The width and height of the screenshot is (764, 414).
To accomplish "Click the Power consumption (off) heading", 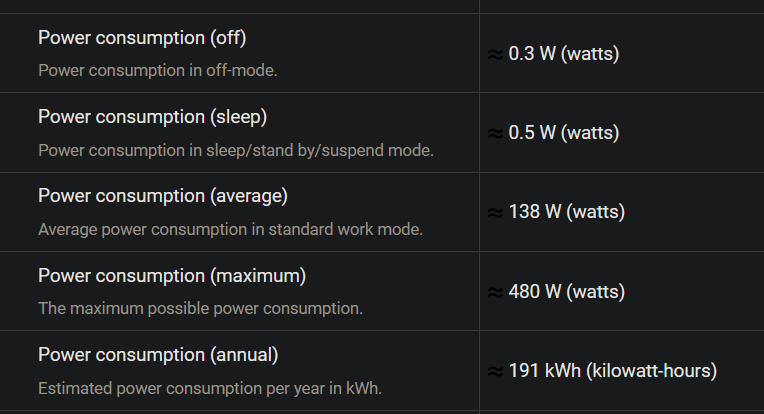I will [142, 38].
